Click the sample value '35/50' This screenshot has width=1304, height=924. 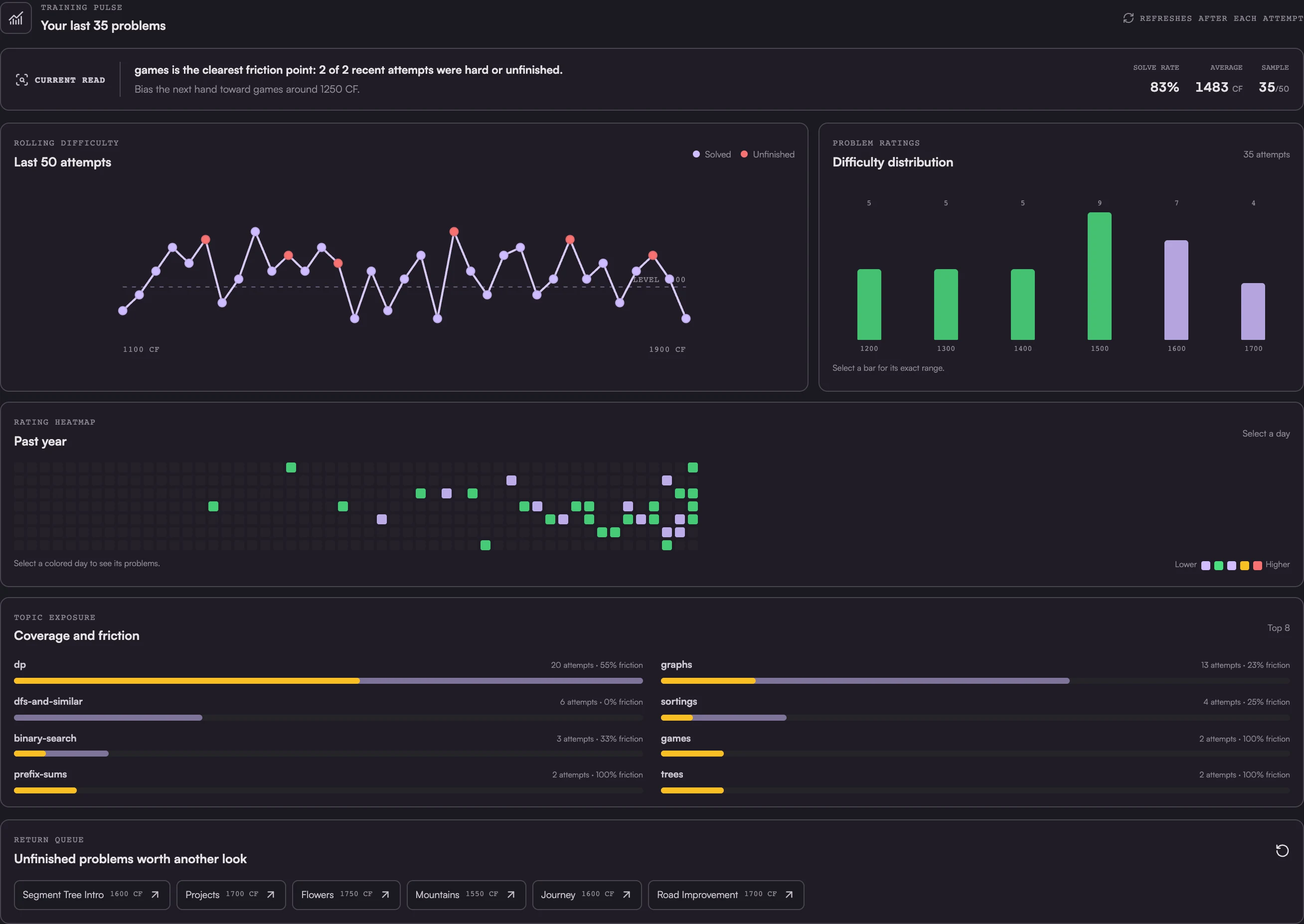1274,87
